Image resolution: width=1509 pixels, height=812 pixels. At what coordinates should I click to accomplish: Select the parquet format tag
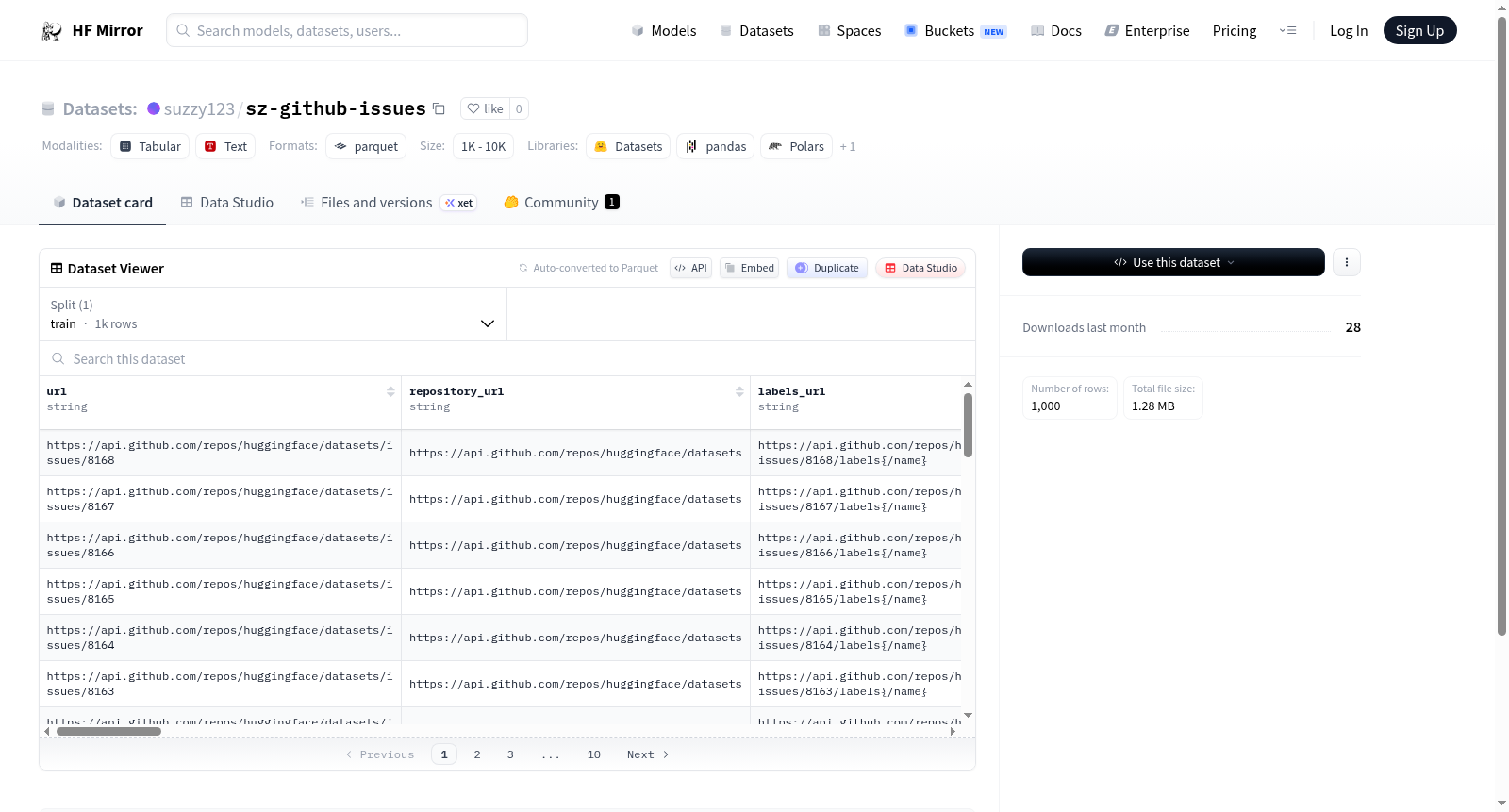[x=366, y=146]
